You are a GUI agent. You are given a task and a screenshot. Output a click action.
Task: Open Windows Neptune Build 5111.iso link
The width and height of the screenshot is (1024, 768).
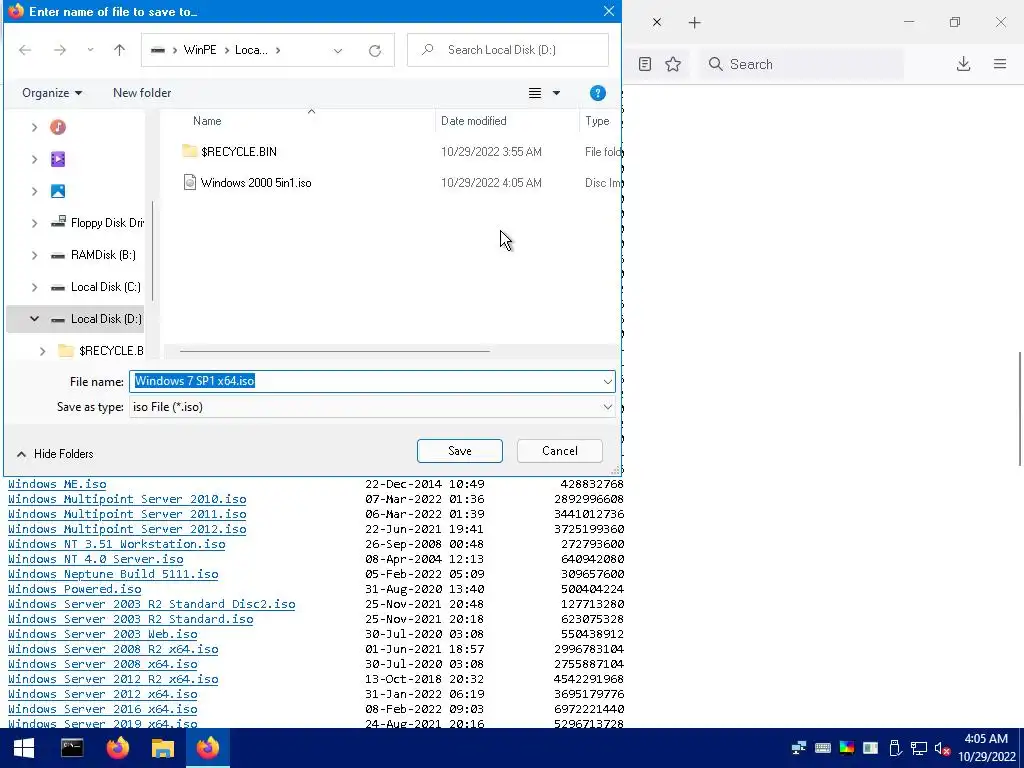[113, 574]
